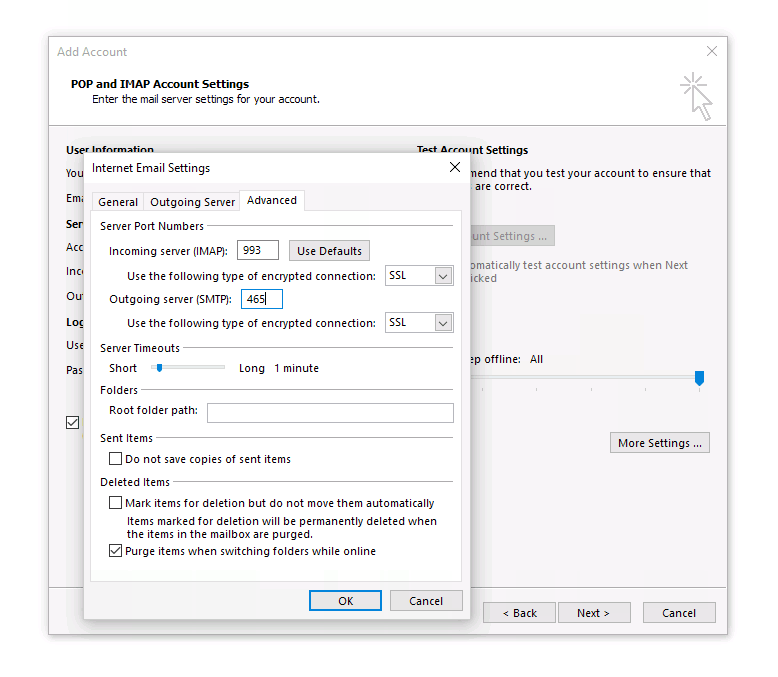This screenshot has height=677, width=778.
Task: Go to the Next step
Action: pos(592,613)
